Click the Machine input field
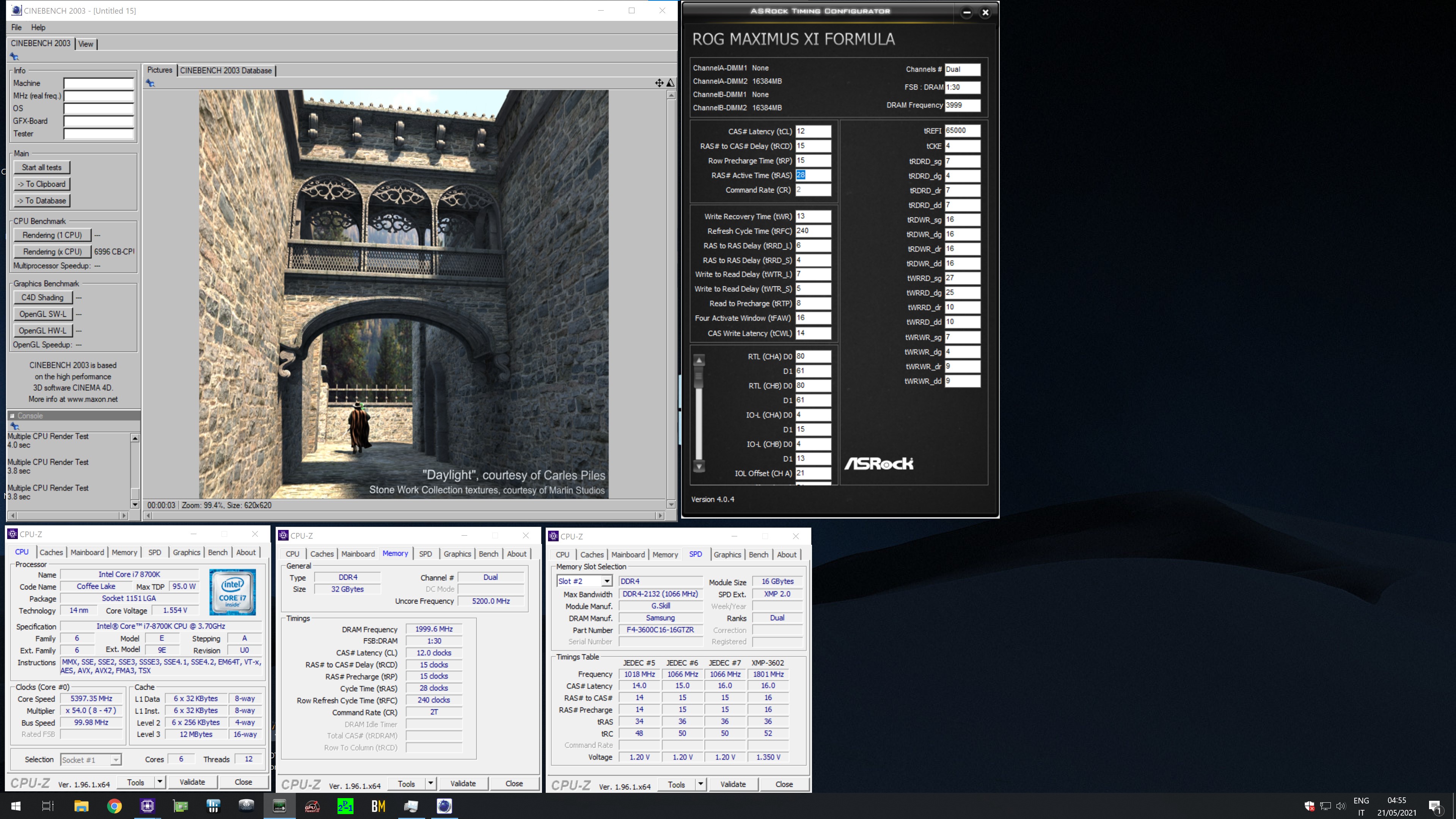 (x=98, y=83)
